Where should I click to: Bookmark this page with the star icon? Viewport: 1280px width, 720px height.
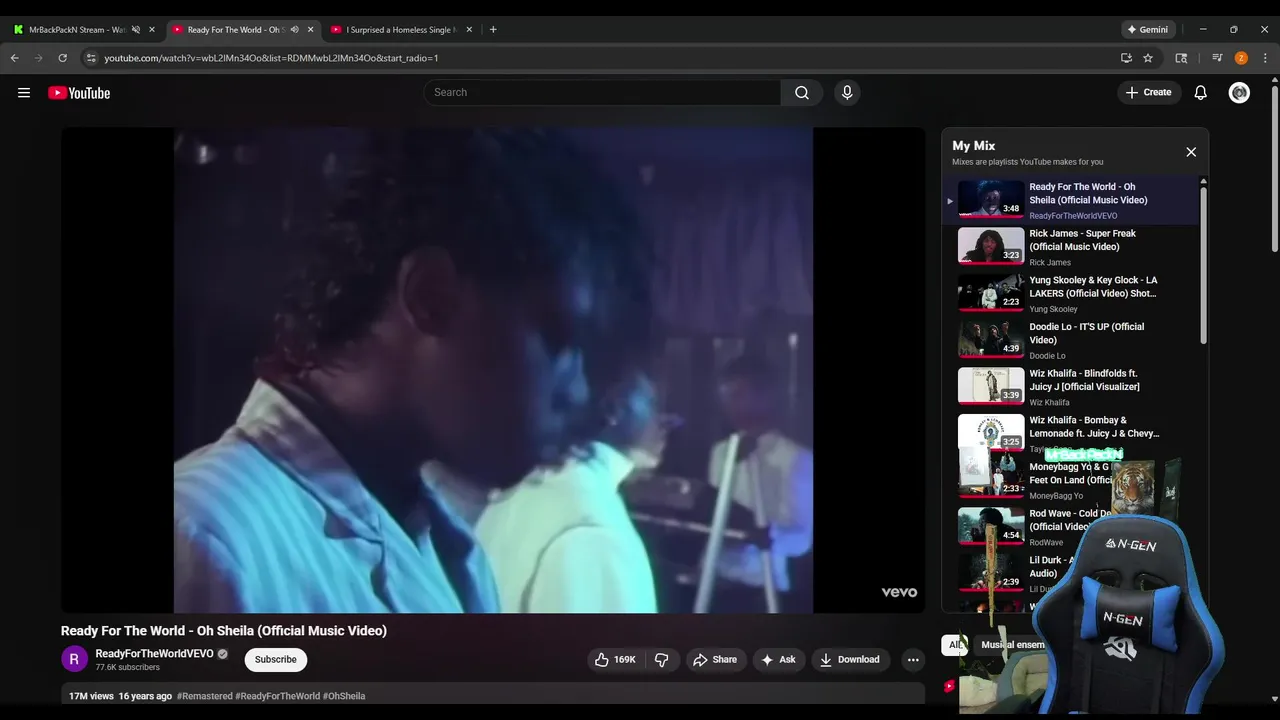[1148, 58]
